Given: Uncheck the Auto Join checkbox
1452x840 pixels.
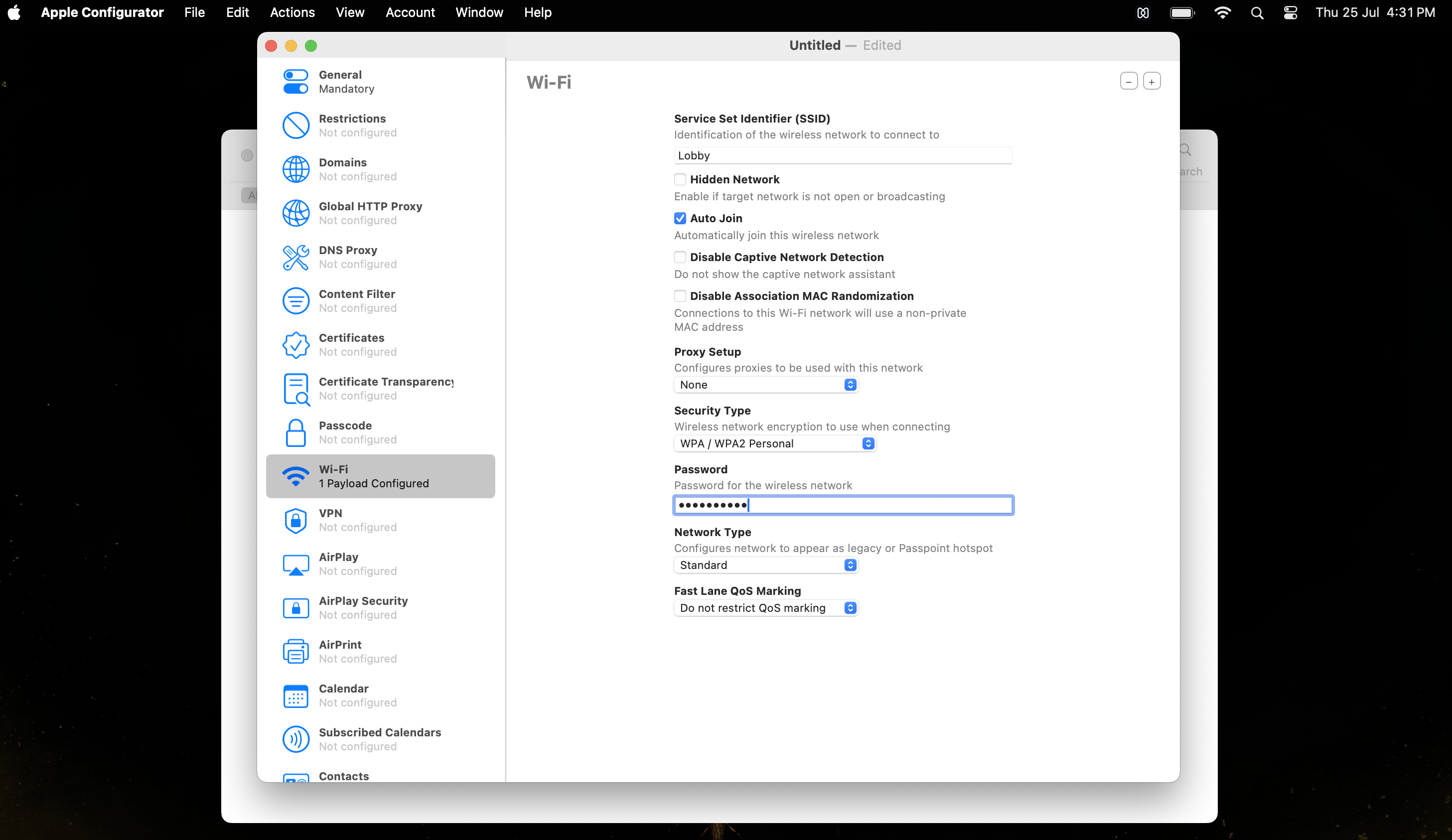Looking at the screenshot, I should [680, 218].
